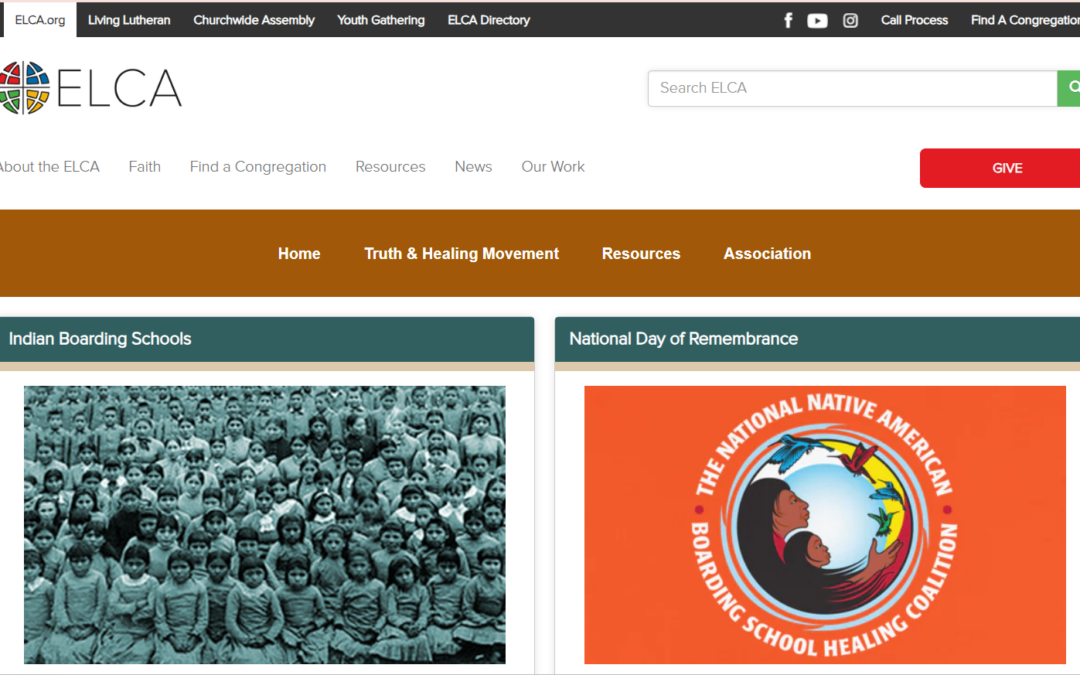1080x675 pixels.
Task: Open Truth & Healing Movement page
Action: coord(461,253)
